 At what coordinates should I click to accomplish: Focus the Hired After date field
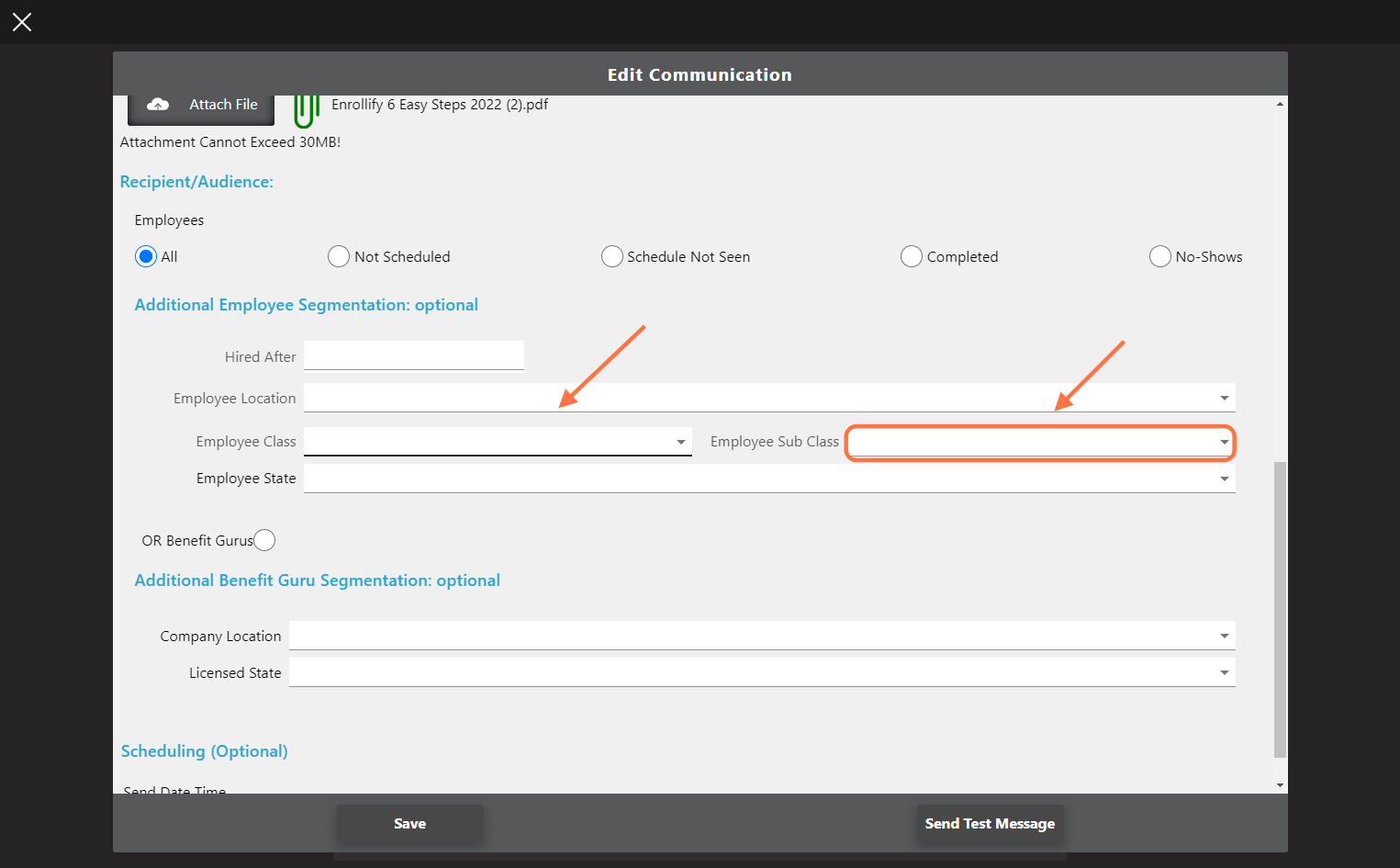(414, 355)
